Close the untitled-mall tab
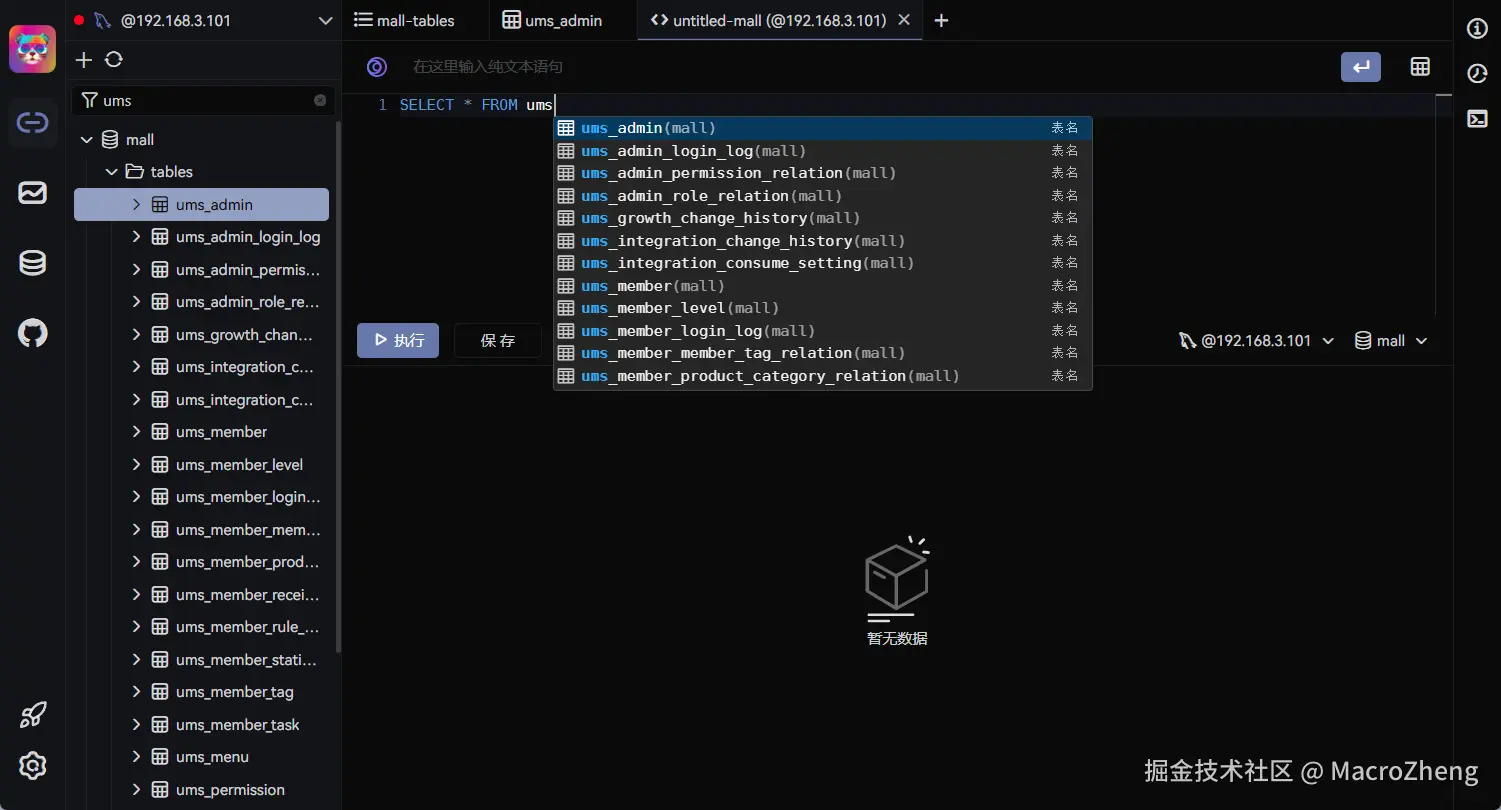This screenshot has width=1501, height=810. [x=904, y=20]
